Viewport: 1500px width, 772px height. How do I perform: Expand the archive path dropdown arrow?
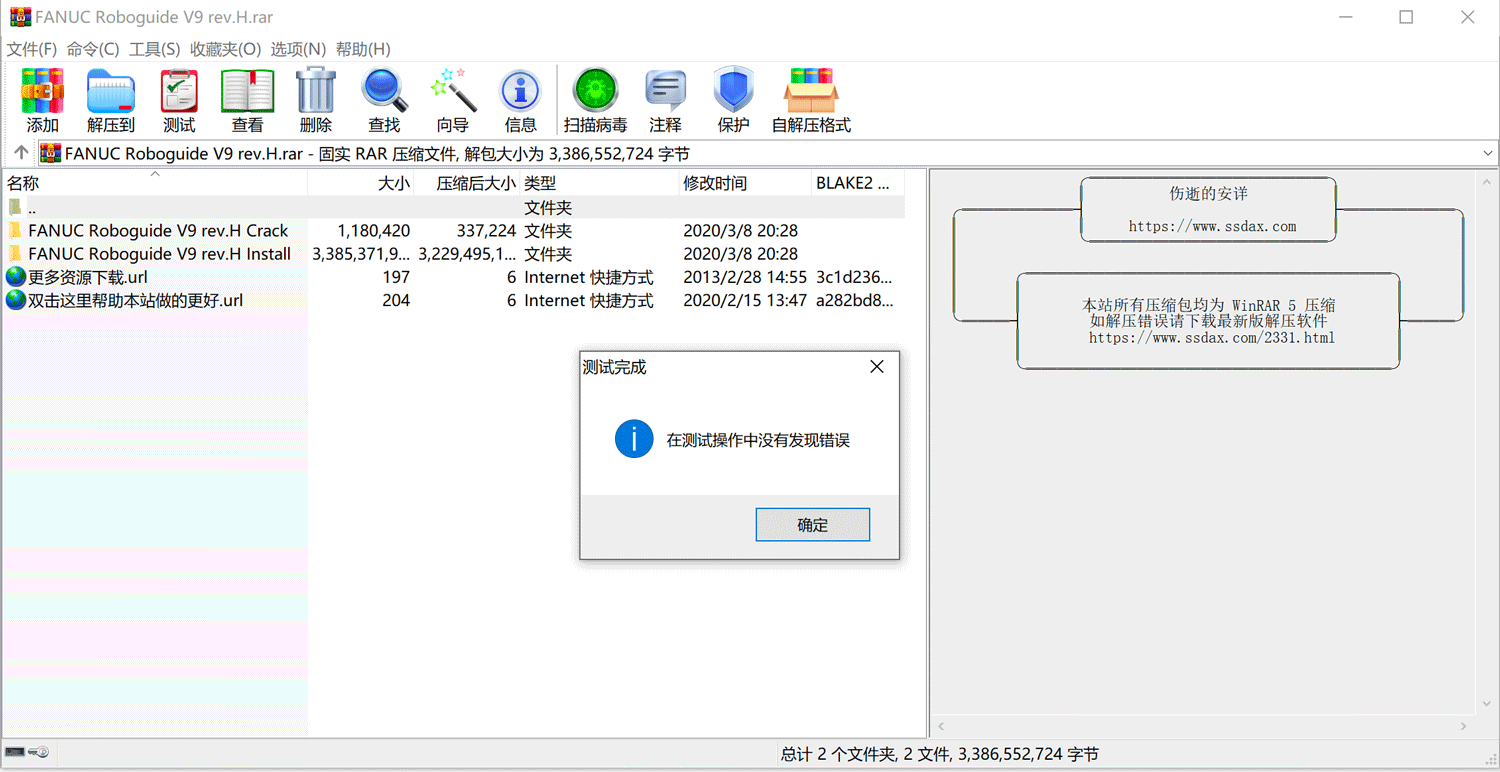tap(1488, 153)
